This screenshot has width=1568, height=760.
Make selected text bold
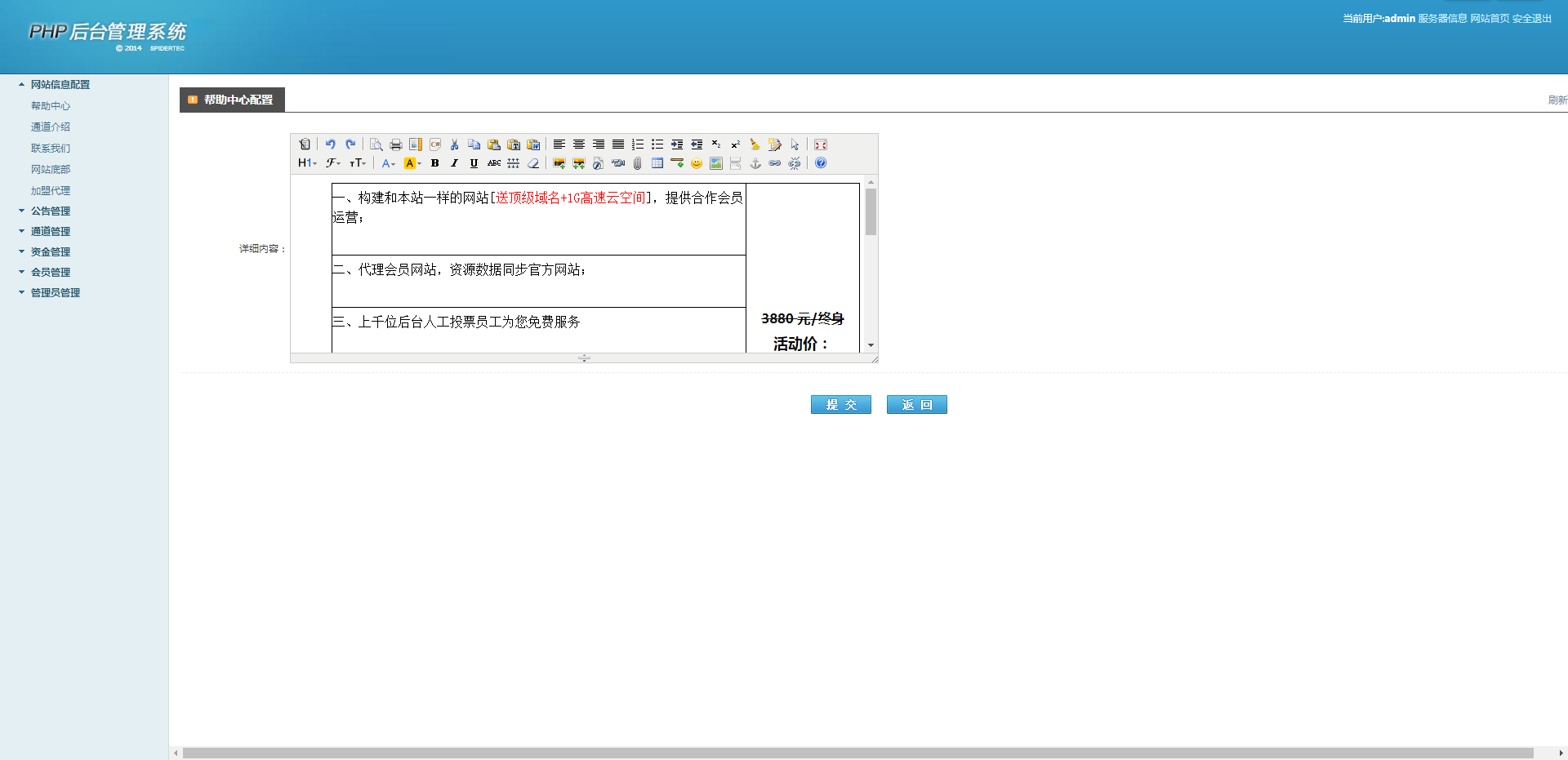point(435,163)
